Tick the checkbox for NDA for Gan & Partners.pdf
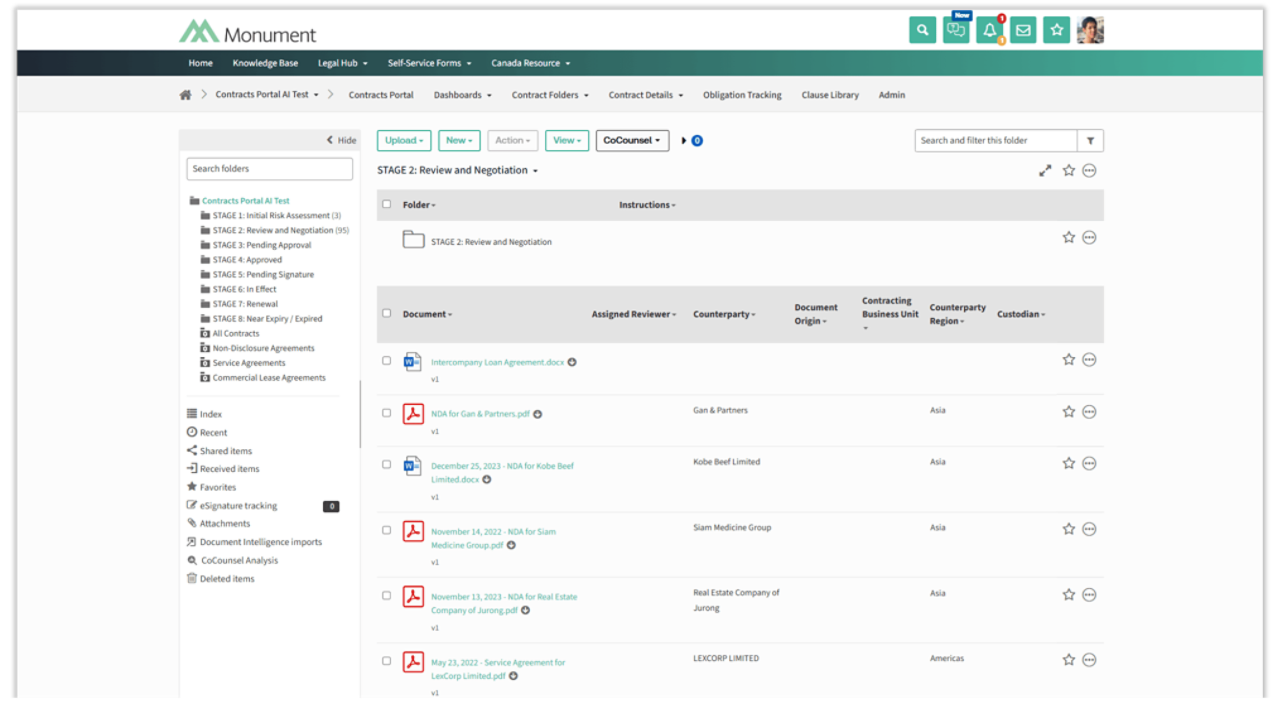 click(x=387, y=413)
